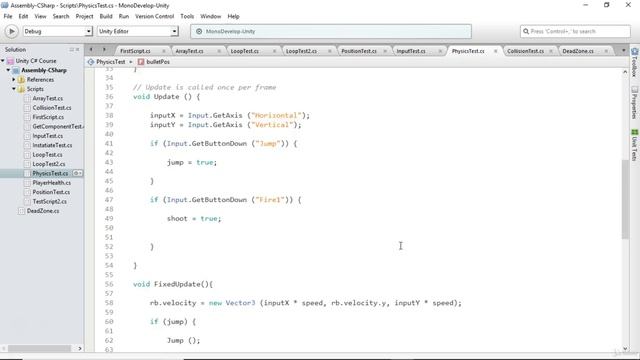Open the Search menu
This screenshot has width=640, height=360.
61,16
